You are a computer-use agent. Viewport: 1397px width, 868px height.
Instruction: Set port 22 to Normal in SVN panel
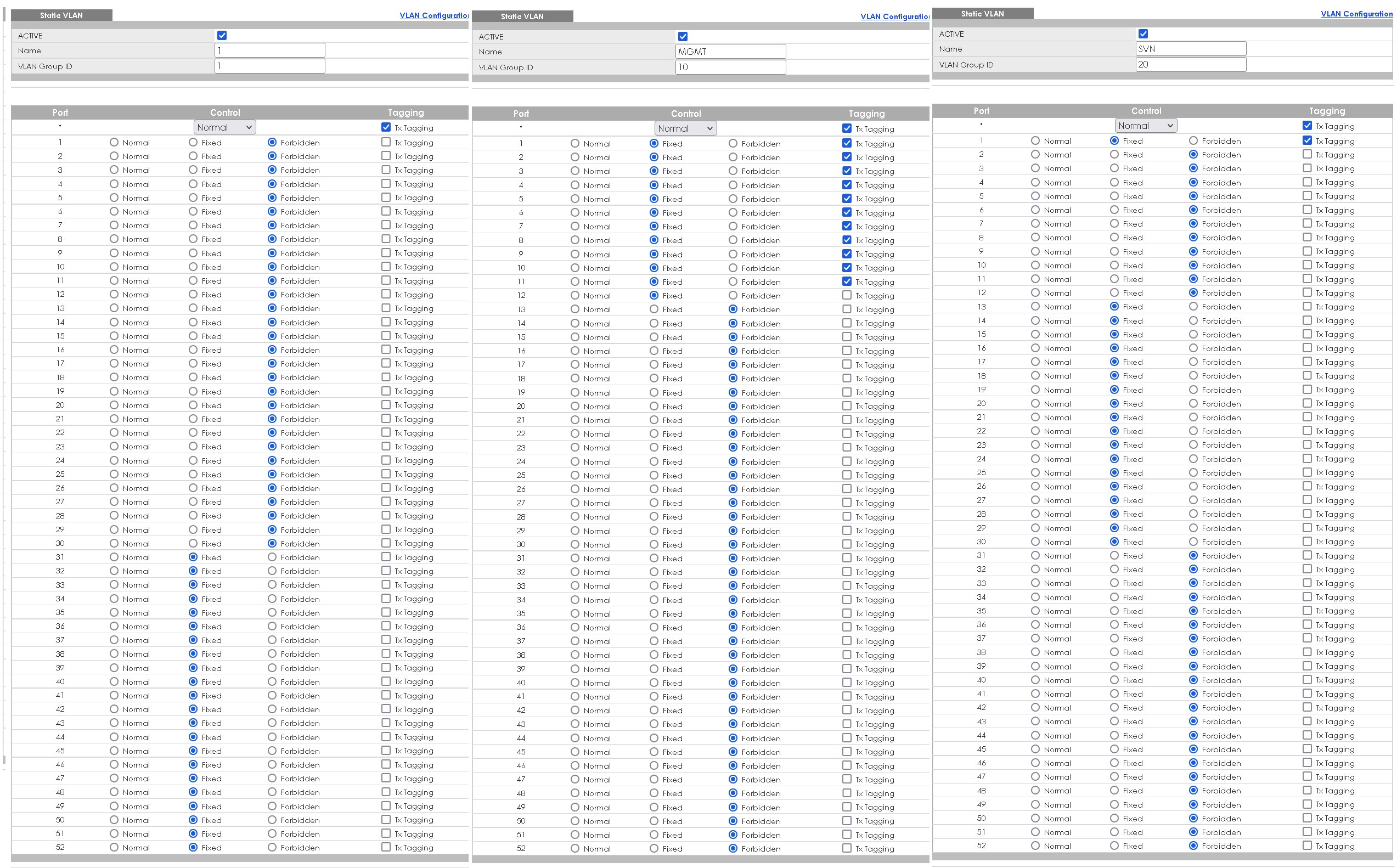coord(1035,431)
